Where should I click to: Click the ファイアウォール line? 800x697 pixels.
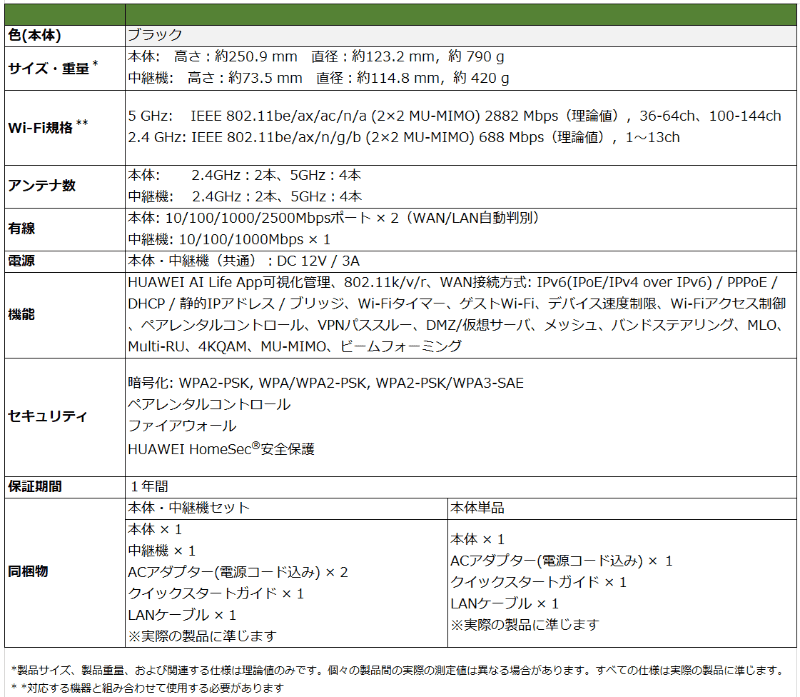pos(182,426)
